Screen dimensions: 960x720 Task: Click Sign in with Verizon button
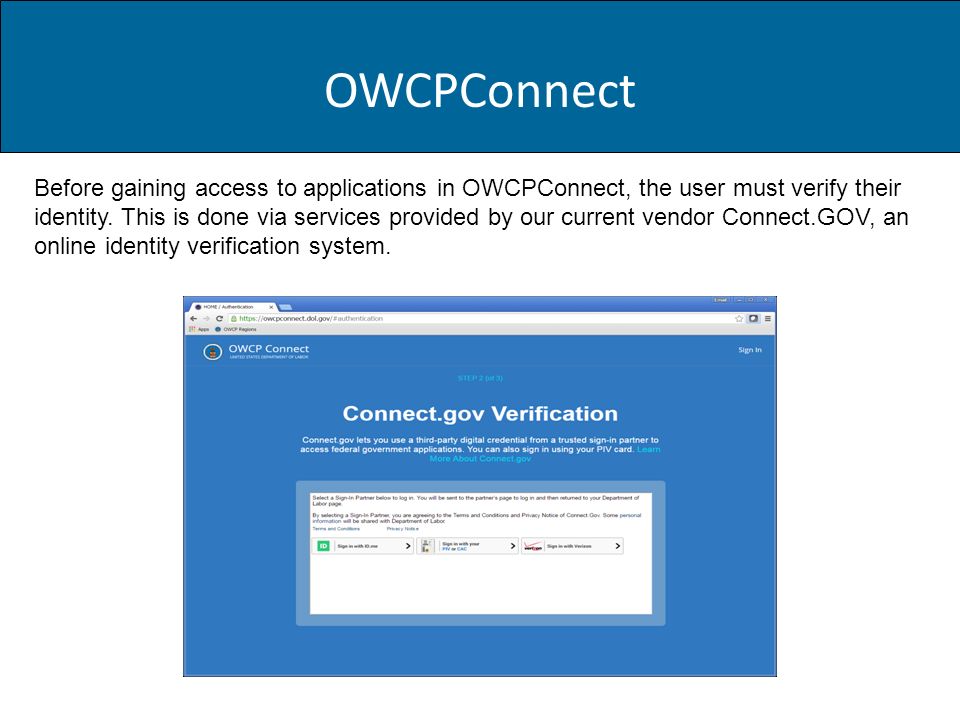pos(572,546)
